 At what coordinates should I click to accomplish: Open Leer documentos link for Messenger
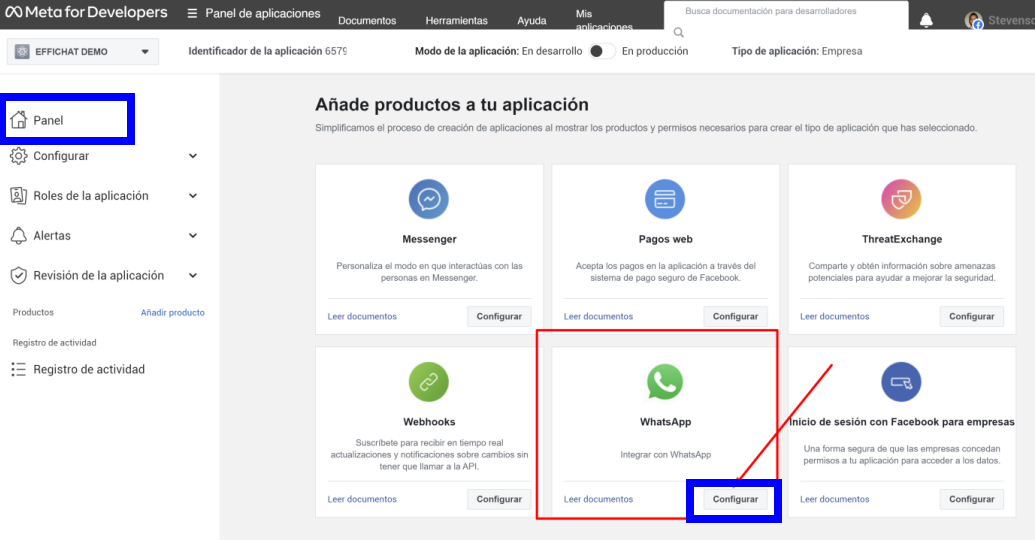[x=362, y=317]
